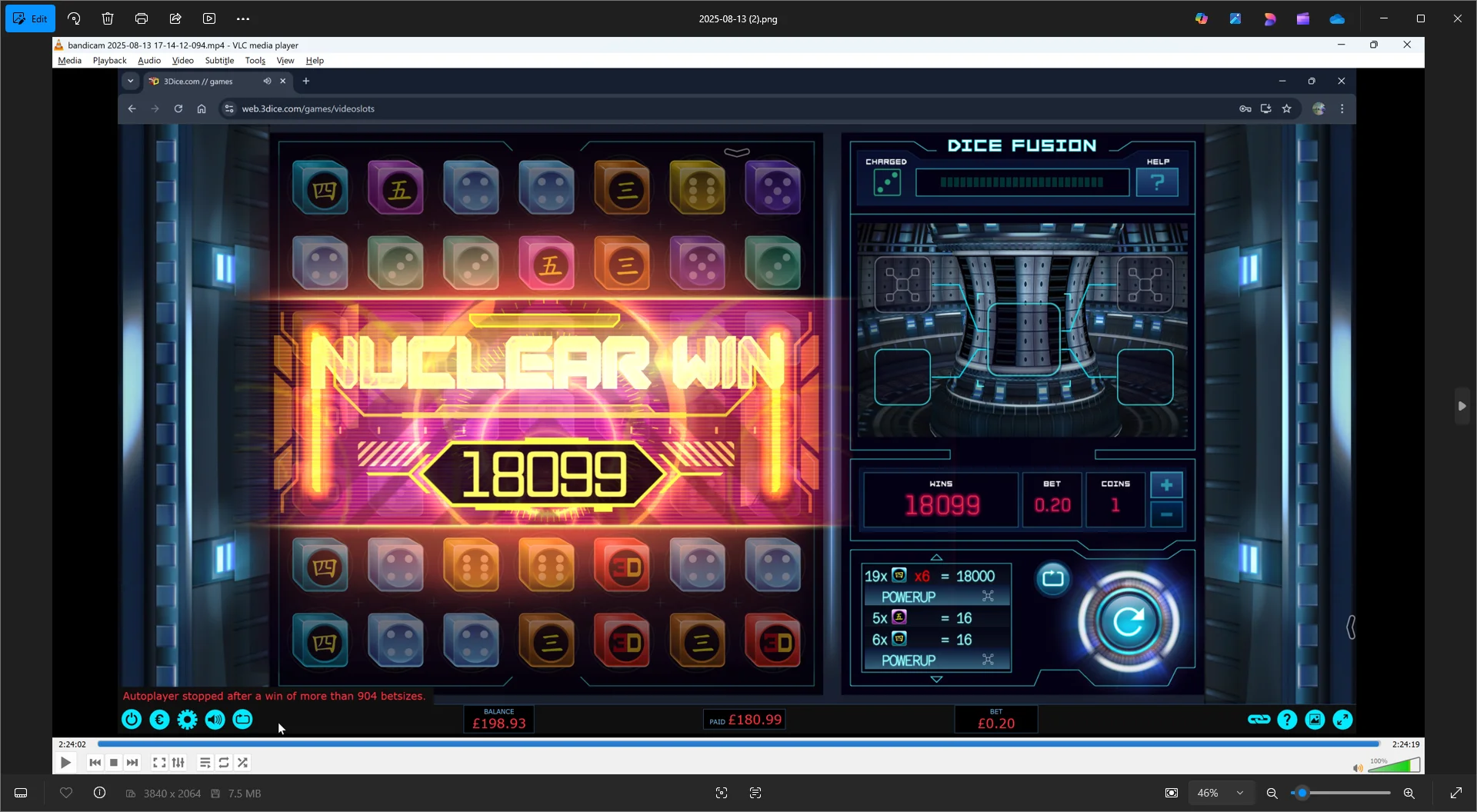This screenshot has height=812, width=1477.
Task: Go to next photo with right arrow
Action: (x=1462, y=406)
